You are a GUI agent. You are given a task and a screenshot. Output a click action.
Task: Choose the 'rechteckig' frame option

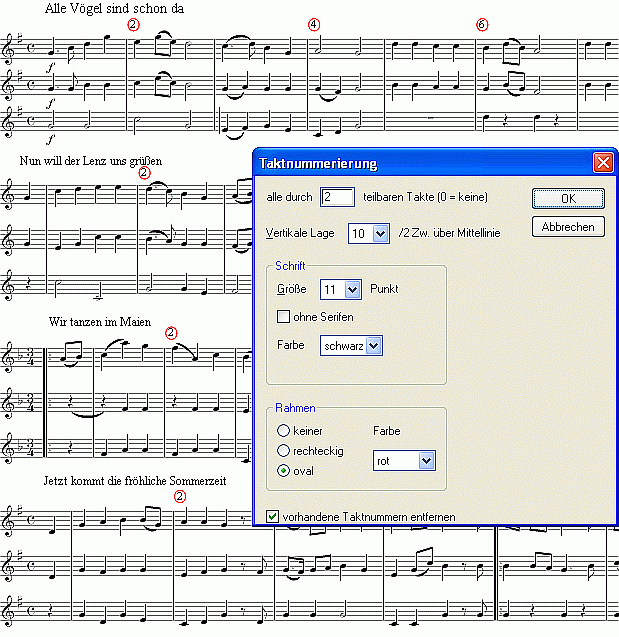283,451
